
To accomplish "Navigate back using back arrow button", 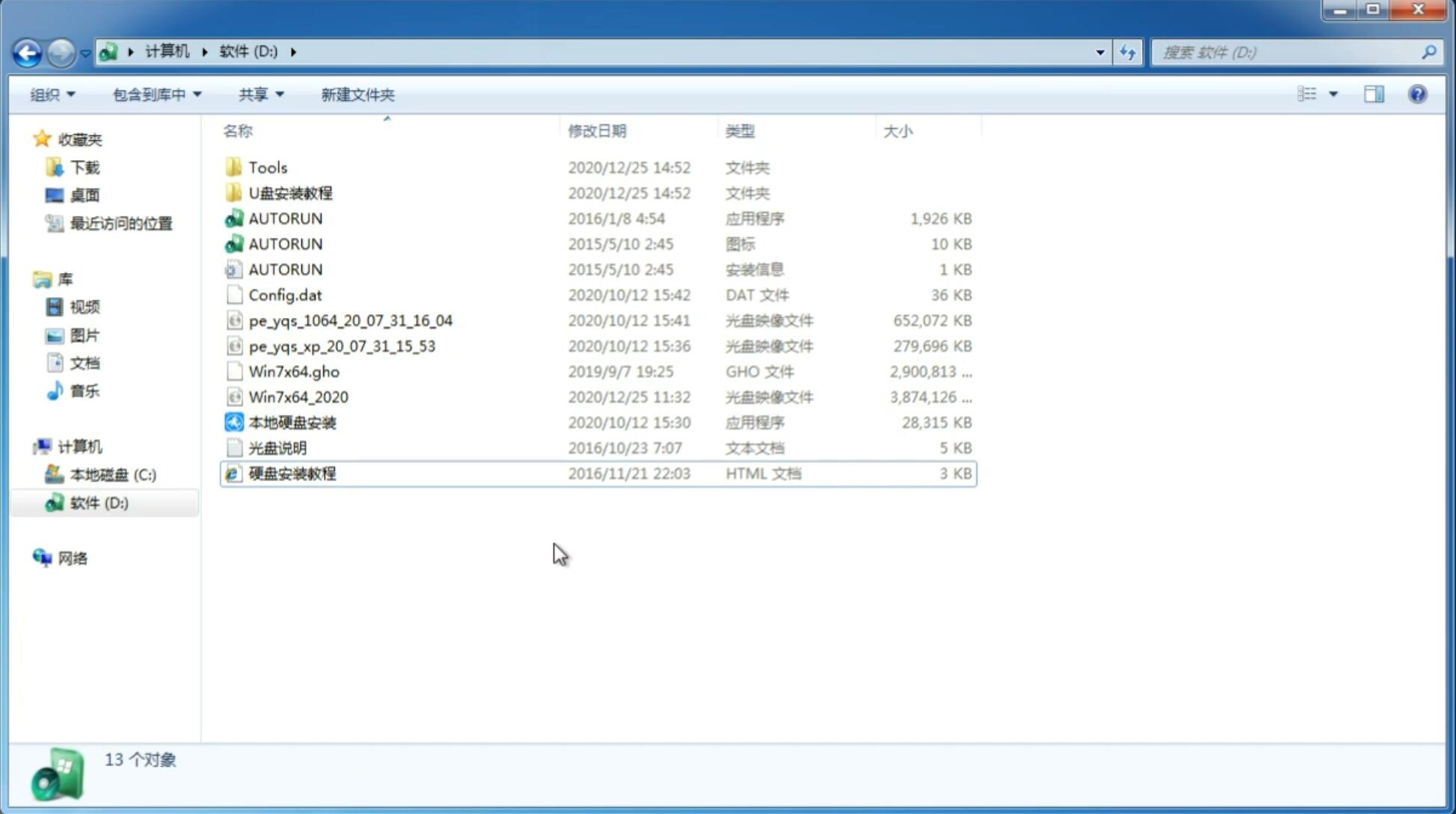I will coord(27,51).
